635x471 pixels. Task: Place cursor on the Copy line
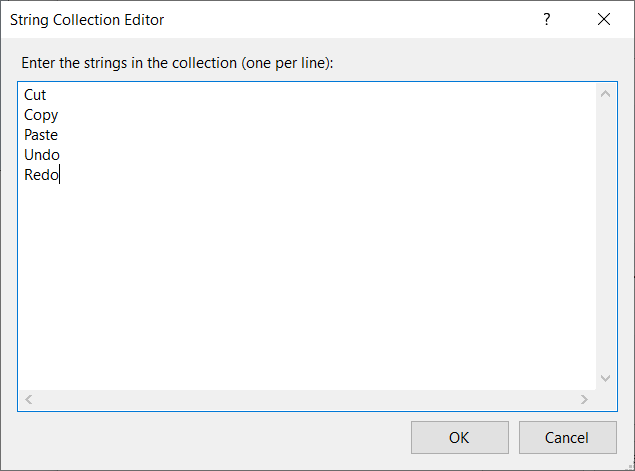point(41,115)
